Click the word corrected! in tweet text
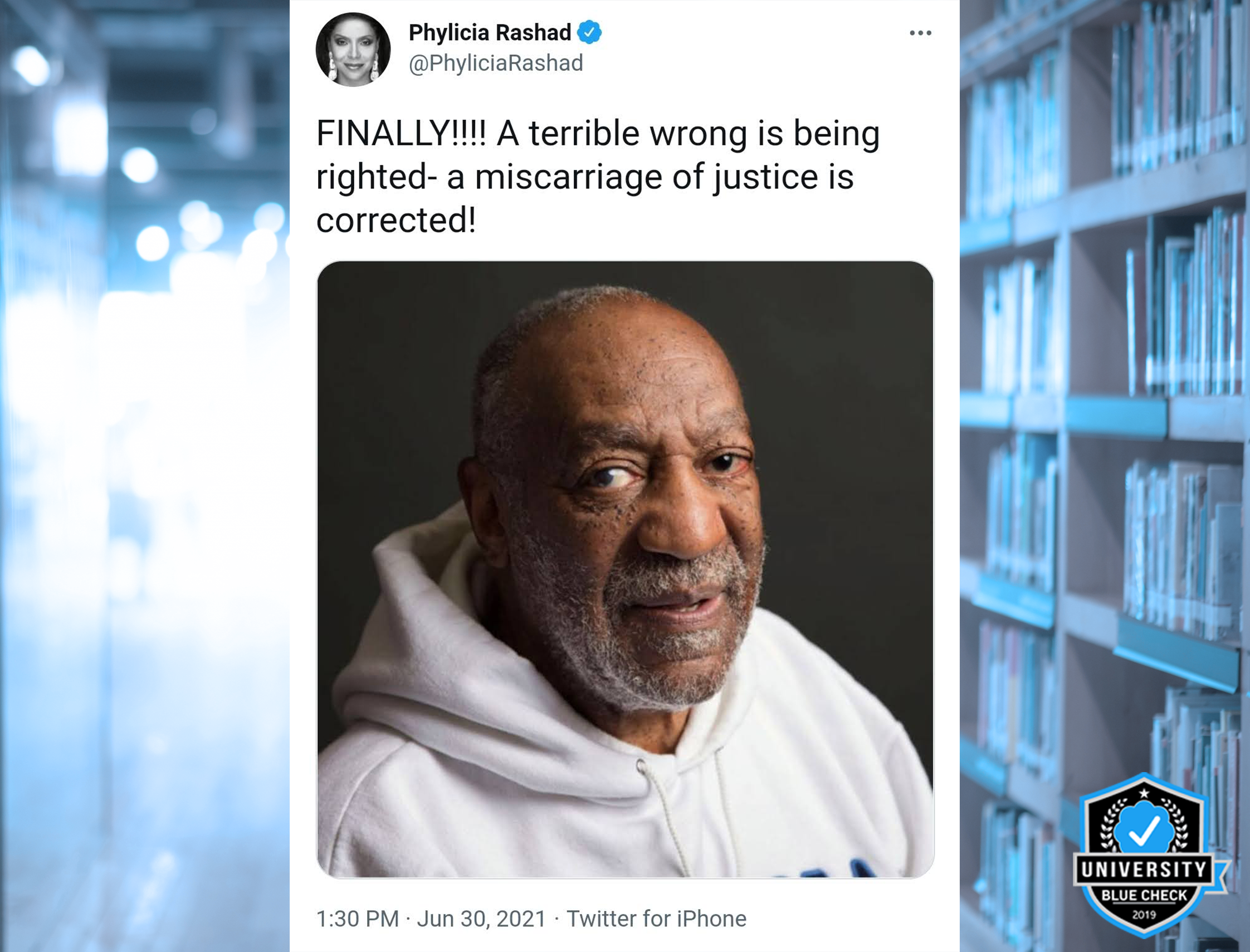Image resolution: width=1250 pixels, height=952 pixels. (396, 220)
